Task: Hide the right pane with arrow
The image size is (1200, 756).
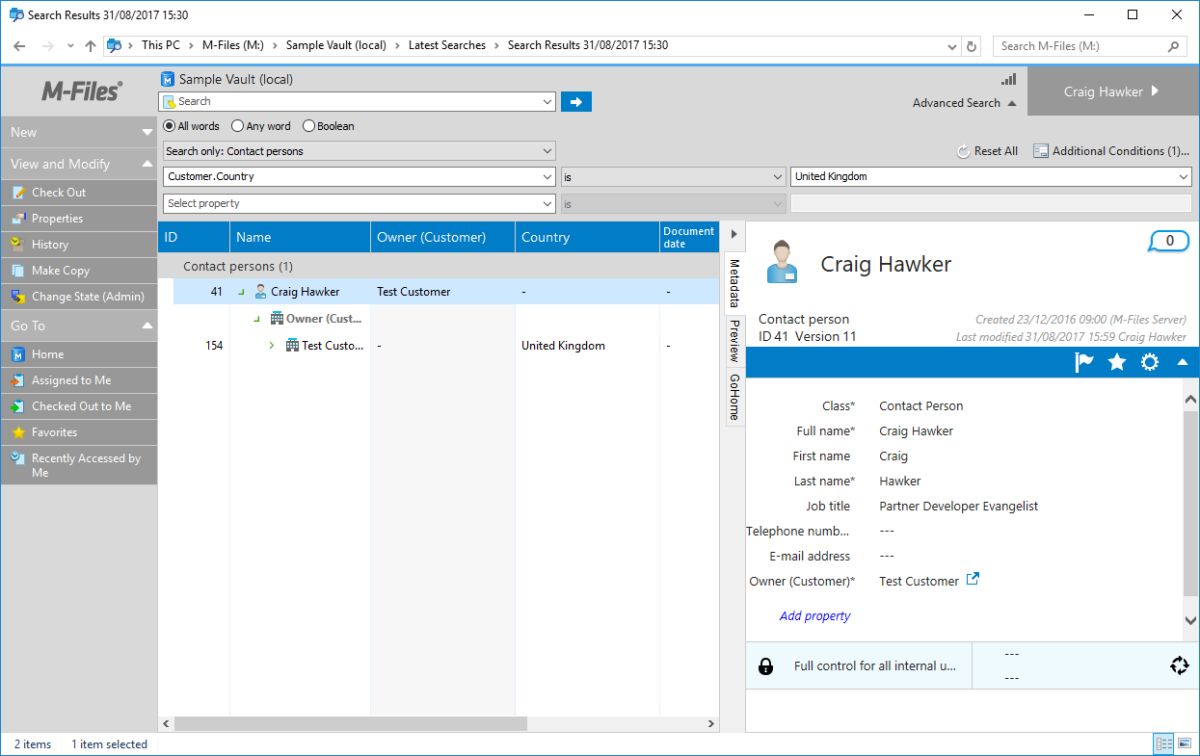Action: pyautogui.click(x=733, y=234)
